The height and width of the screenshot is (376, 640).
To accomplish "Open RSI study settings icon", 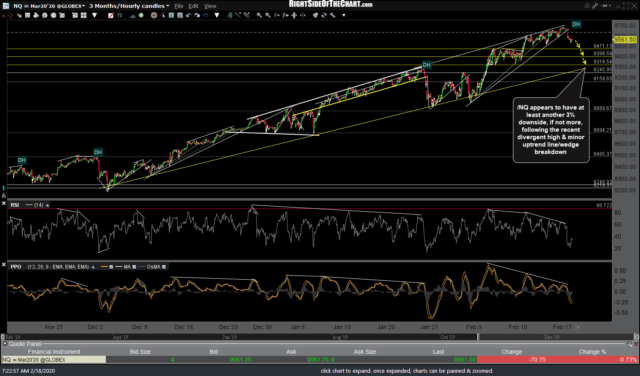I will pos(47,205).
